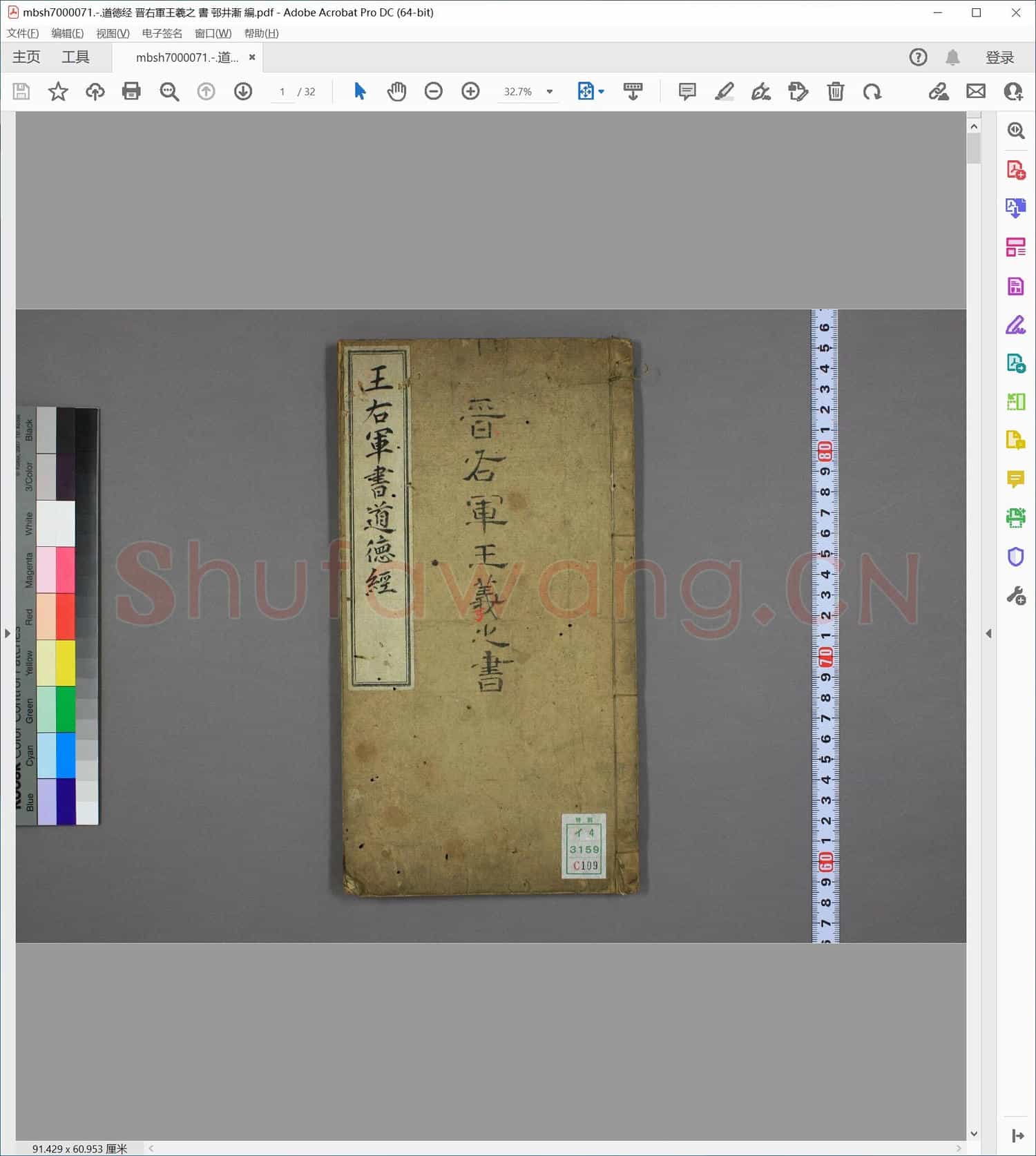Open the search magnifier in right pane
The height and width of the screenshot is (1156, 1036).
pos(1016,131)
